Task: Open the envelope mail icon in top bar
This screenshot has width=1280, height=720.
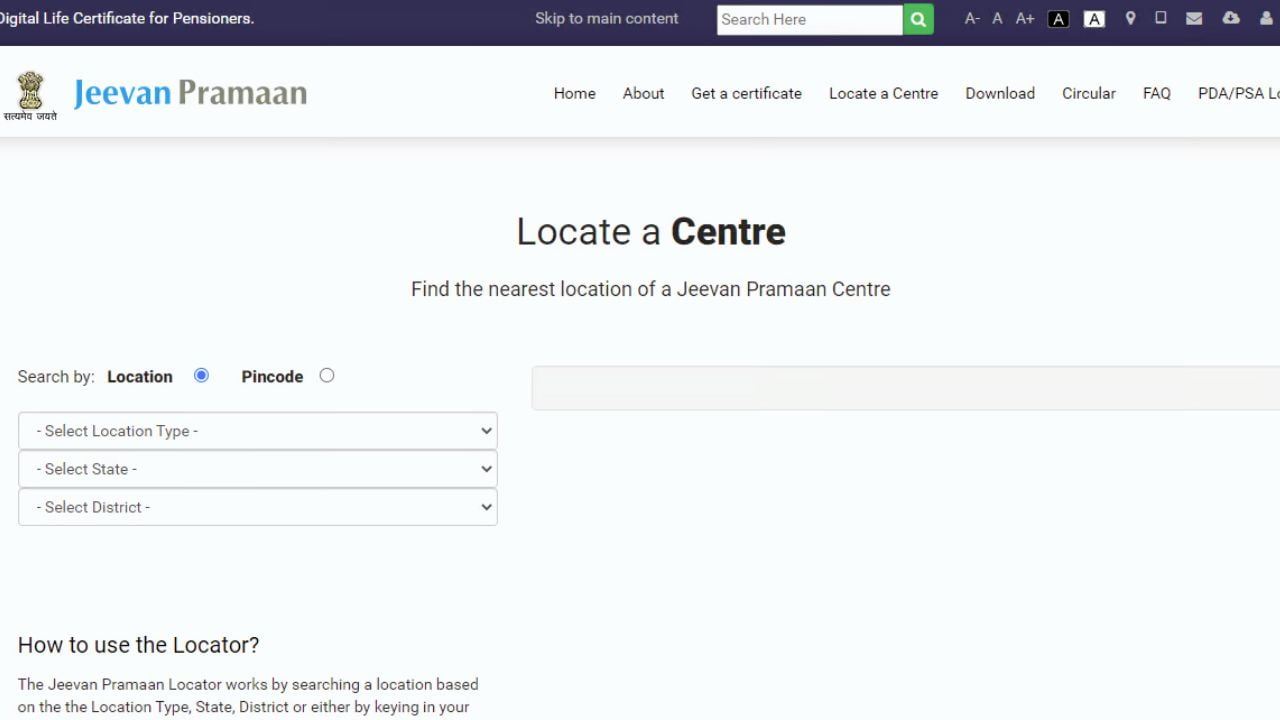Action: click(x=1194, y=18)
